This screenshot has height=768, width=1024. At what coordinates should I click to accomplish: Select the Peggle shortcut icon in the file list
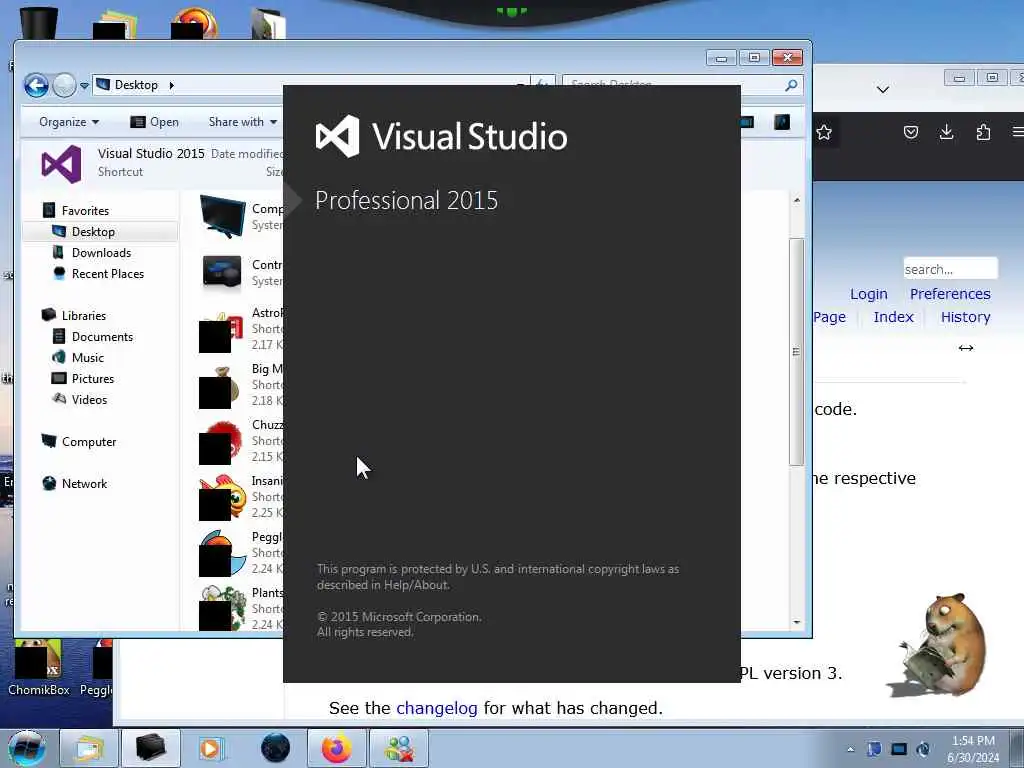223,554
